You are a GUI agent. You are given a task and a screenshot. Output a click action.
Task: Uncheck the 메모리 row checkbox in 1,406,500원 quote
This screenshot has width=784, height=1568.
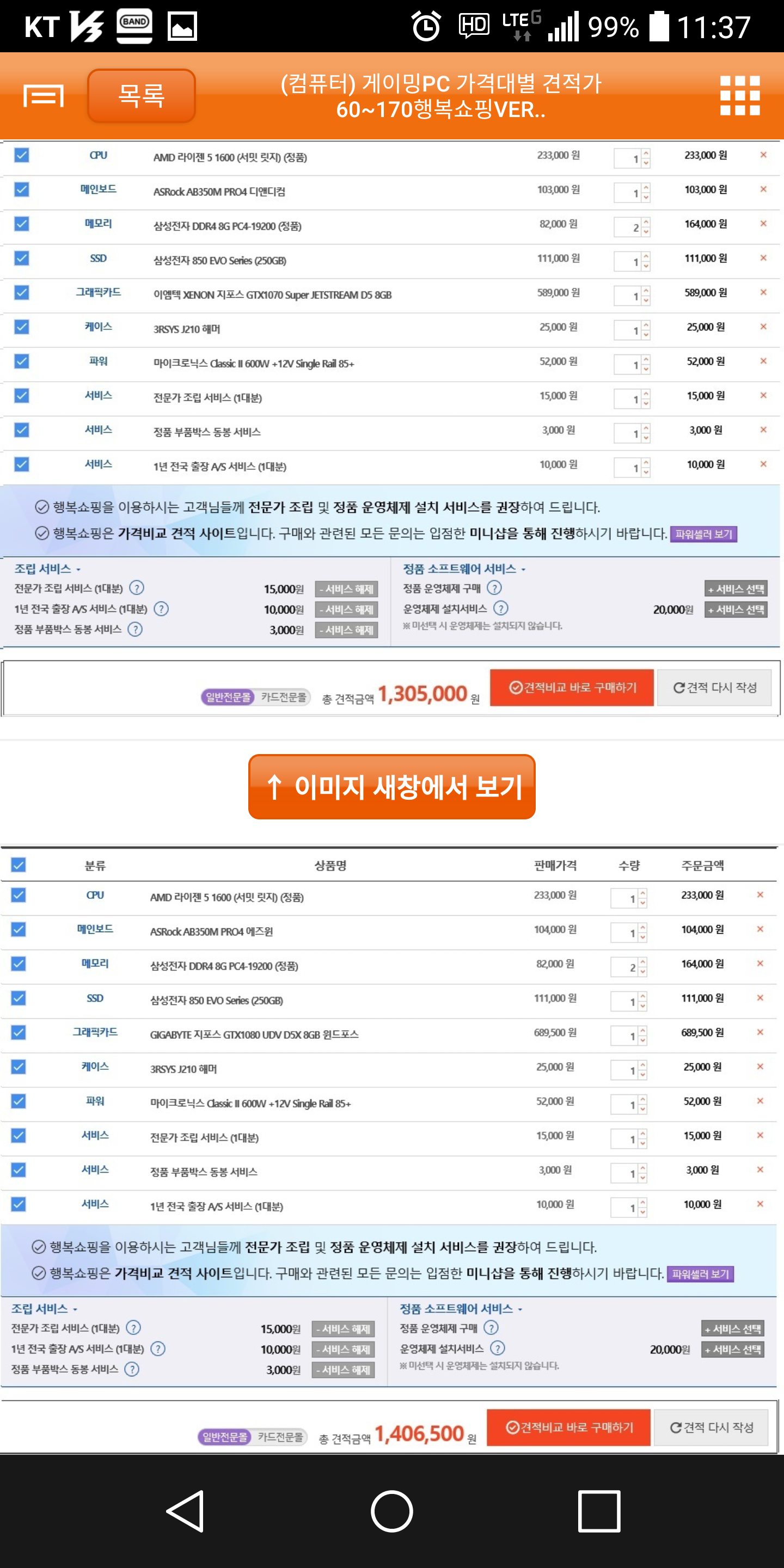pyautogui.click(x=19, y=963)
